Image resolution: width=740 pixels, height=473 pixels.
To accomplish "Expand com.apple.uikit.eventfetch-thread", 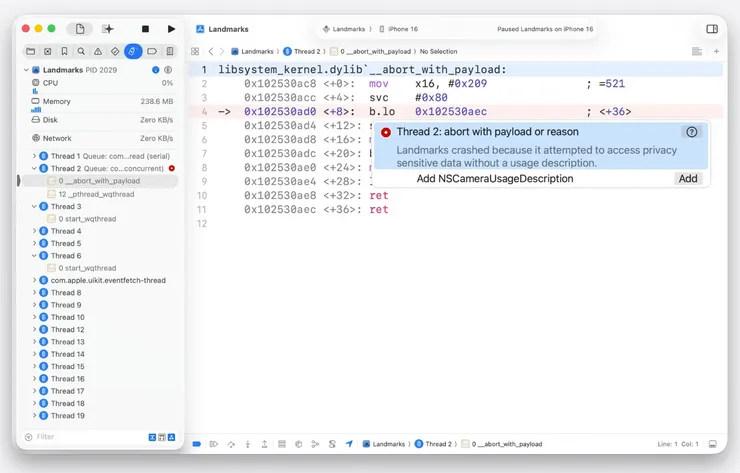I will (34, 280).
